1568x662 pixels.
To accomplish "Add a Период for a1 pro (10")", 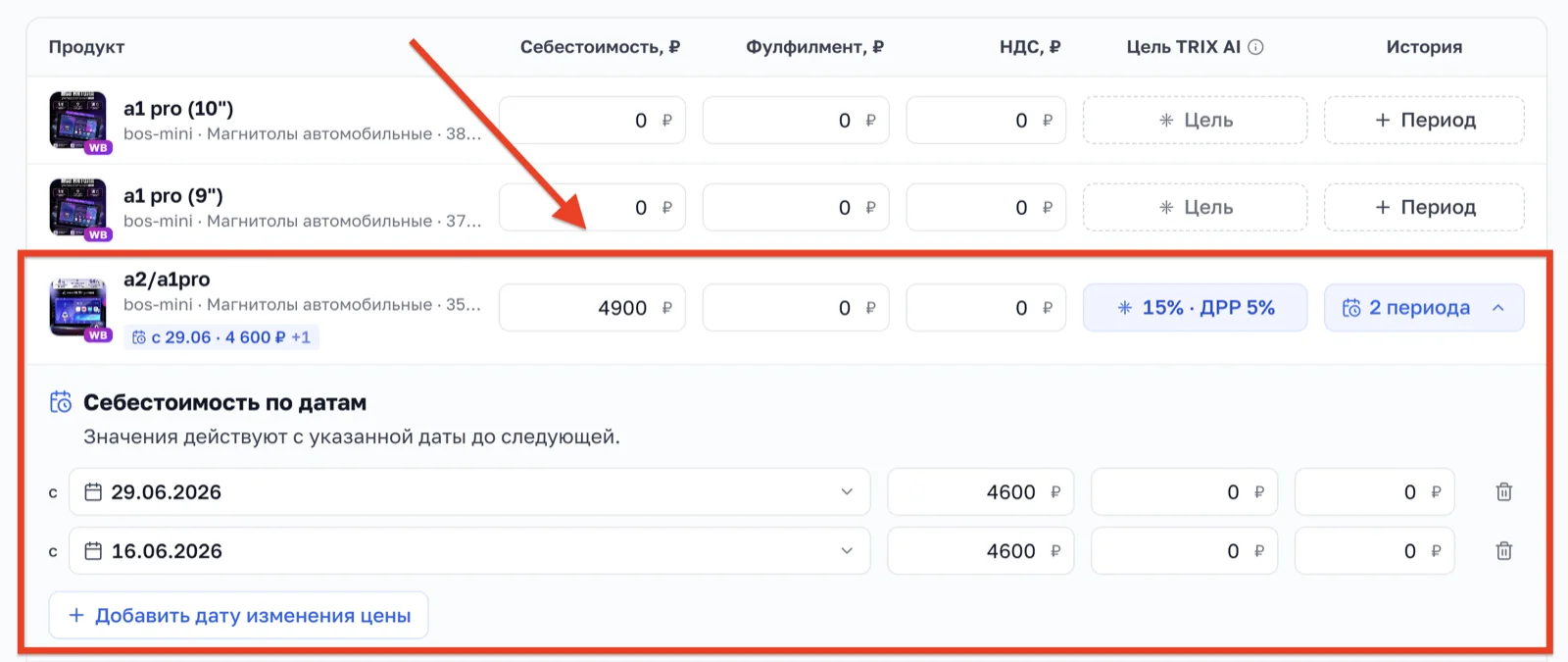I will (x=1424, y=120).
